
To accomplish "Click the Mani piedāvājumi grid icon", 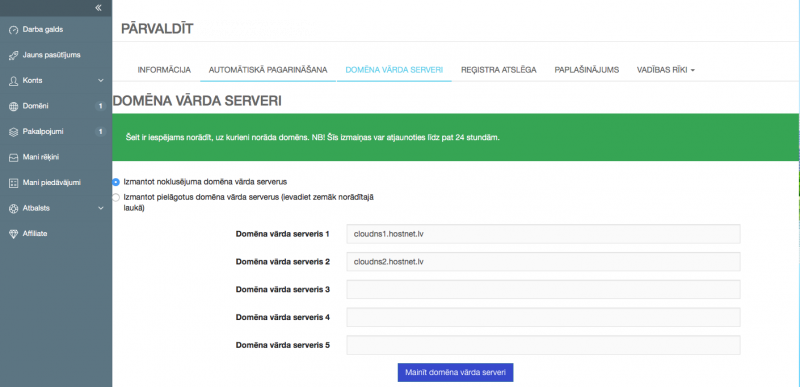I will (x=14, y=183).
